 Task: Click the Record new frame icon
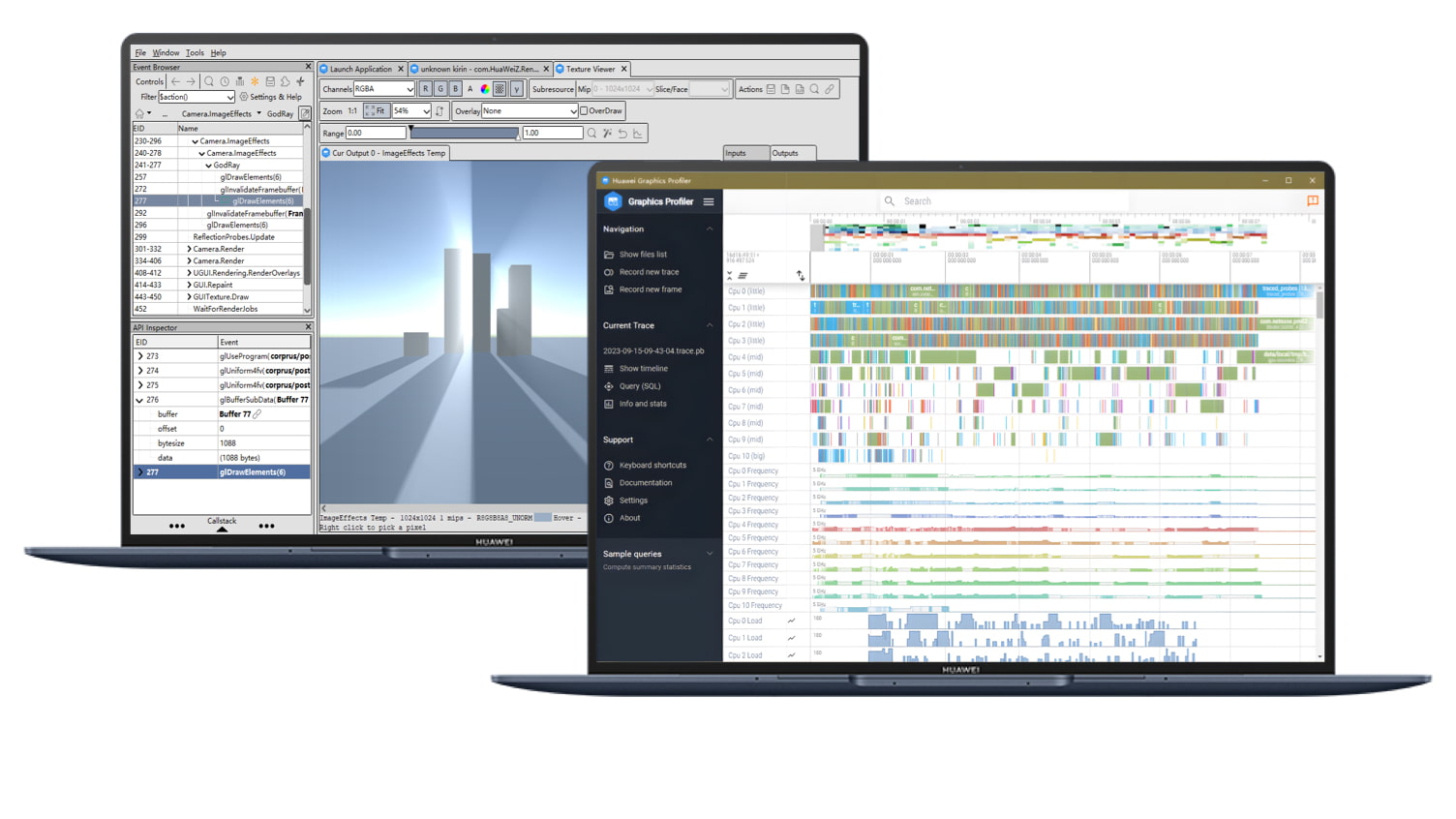[609, 289]
